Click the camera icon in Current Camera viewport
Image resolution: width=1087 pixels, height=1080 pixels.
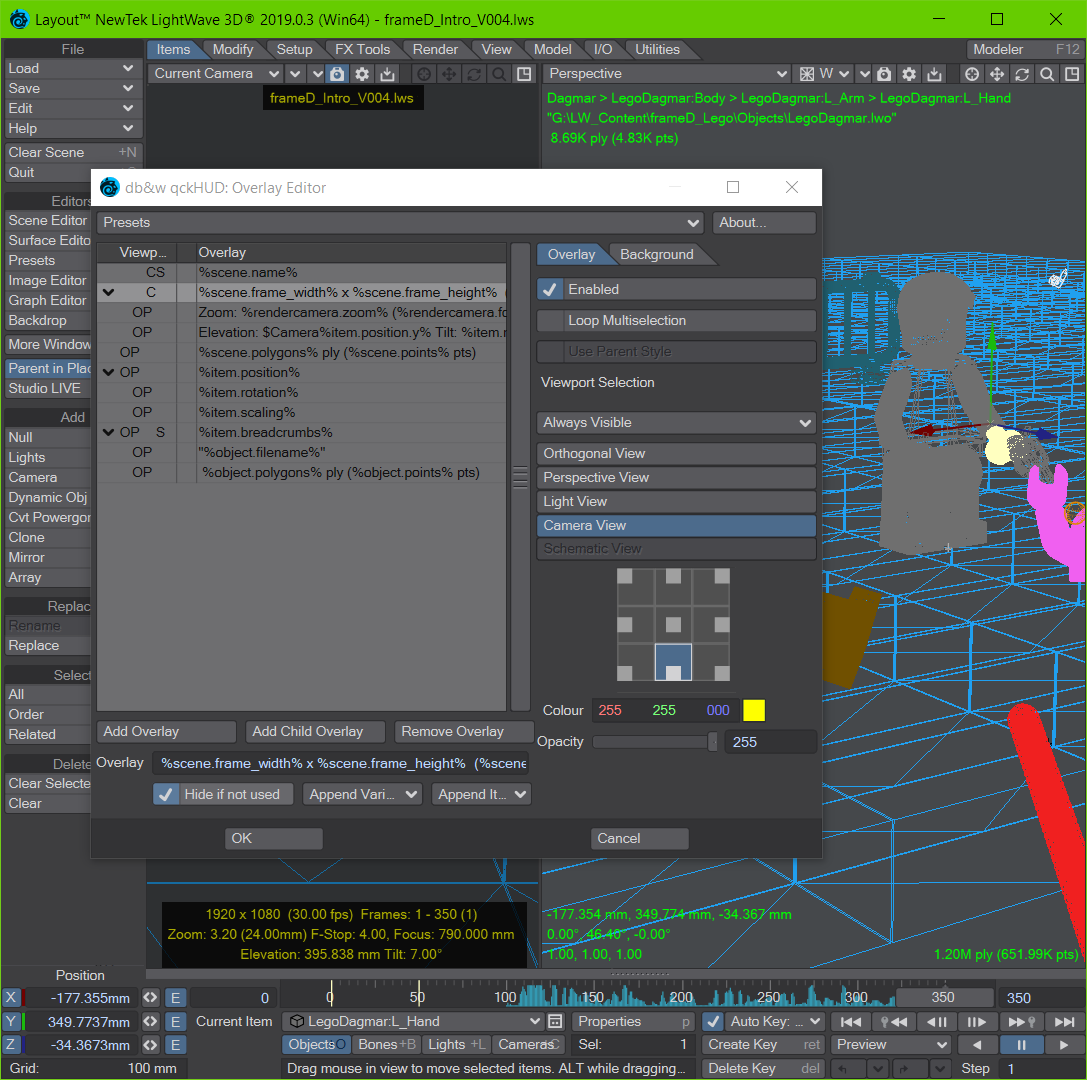[337, 74]
